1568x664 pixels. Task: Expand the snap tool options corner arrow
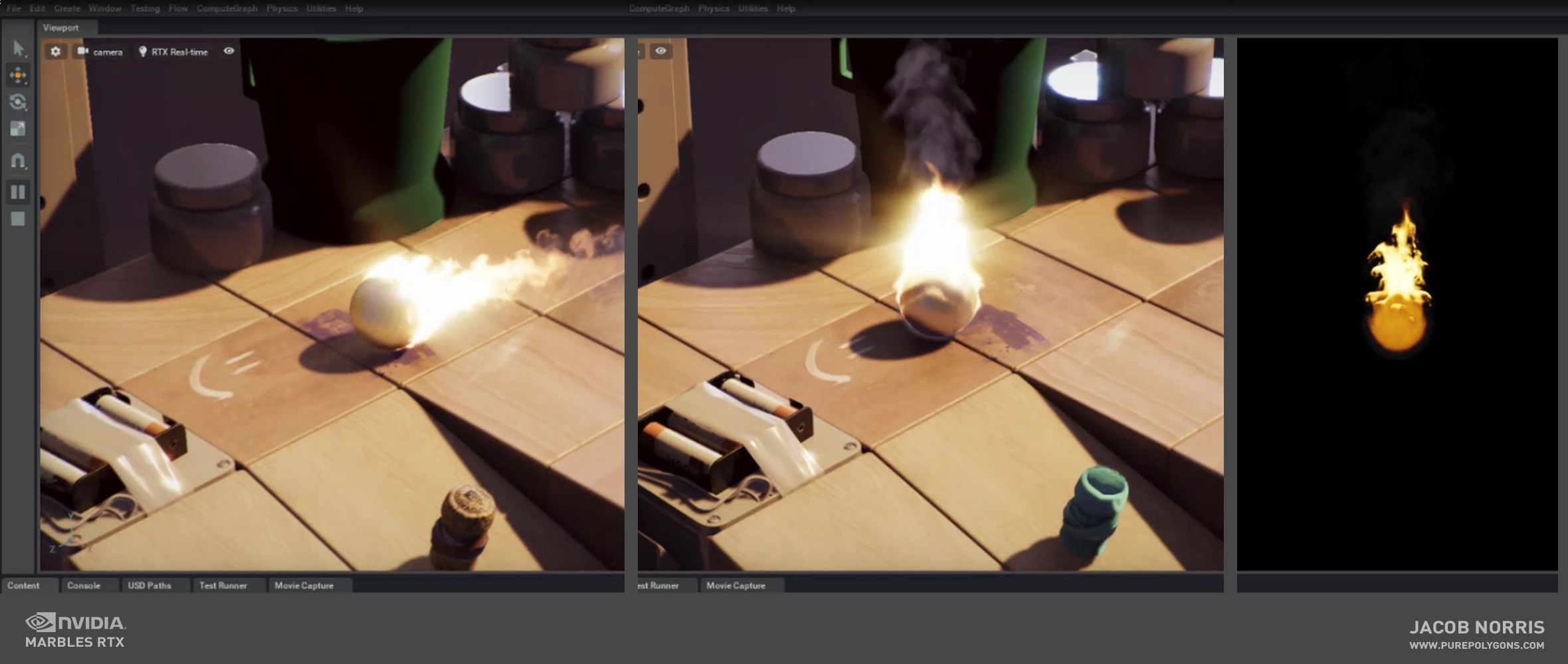pyautogui.click(x=25, y=167)
